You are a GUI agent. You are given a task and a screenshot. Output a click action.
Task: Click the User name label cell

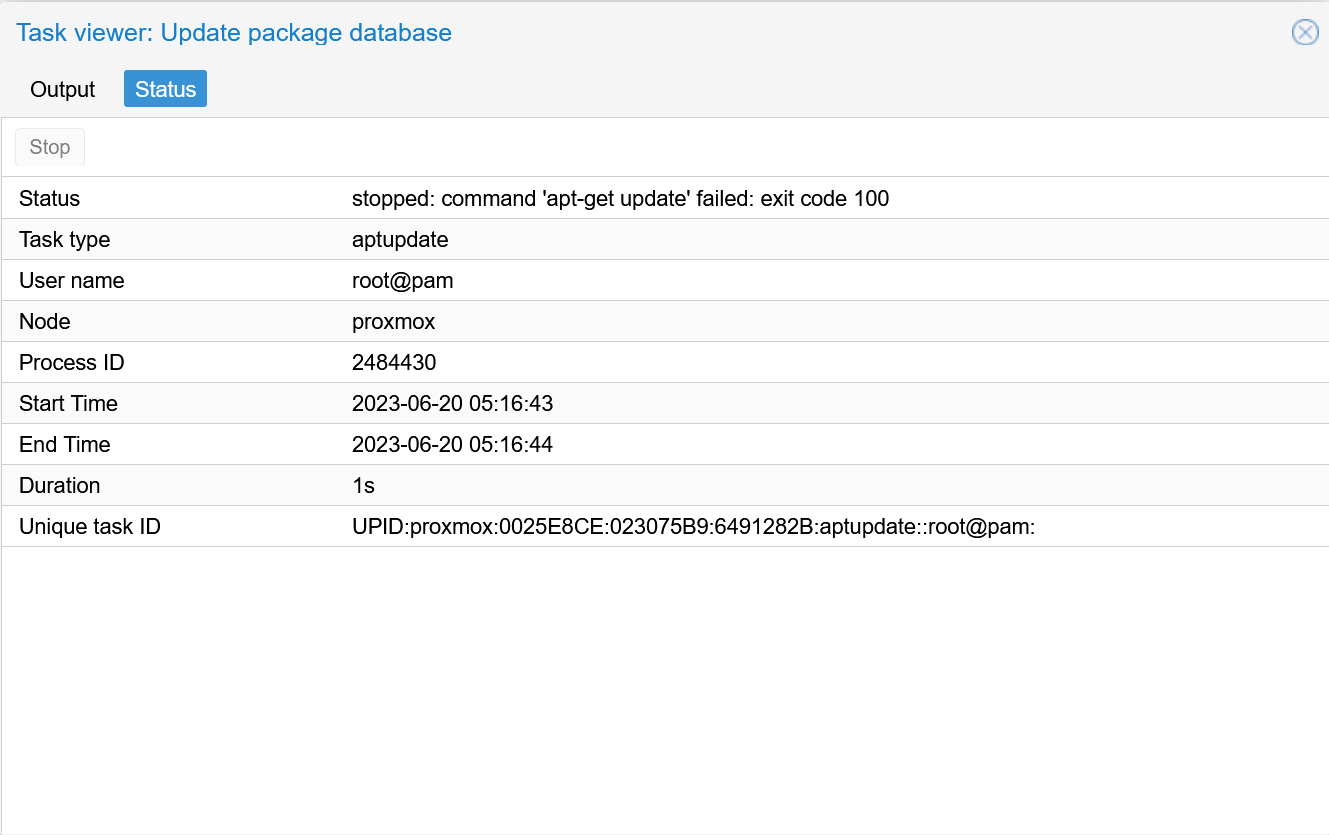72,280
